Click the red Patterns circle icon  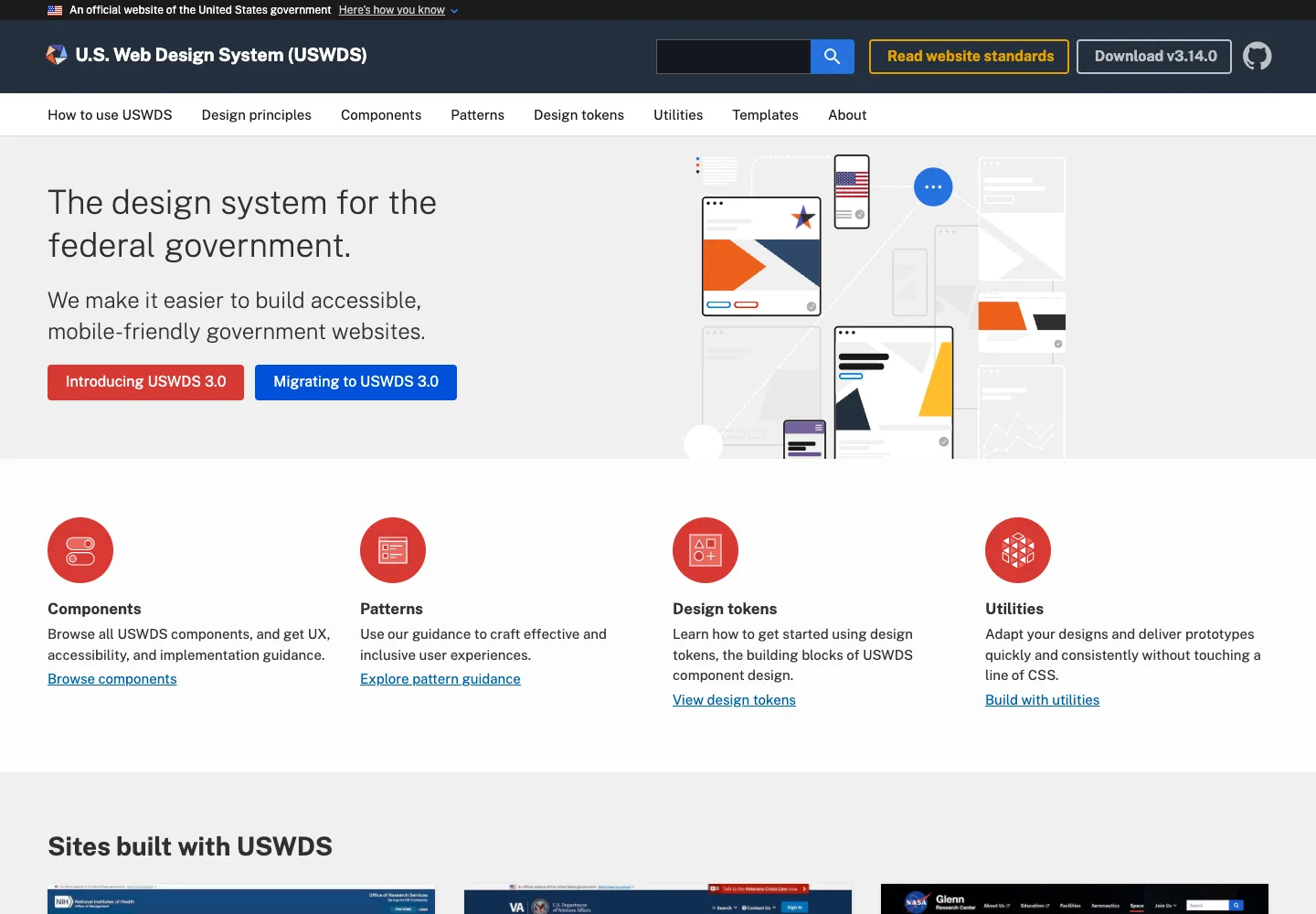[x=393, y=550]
